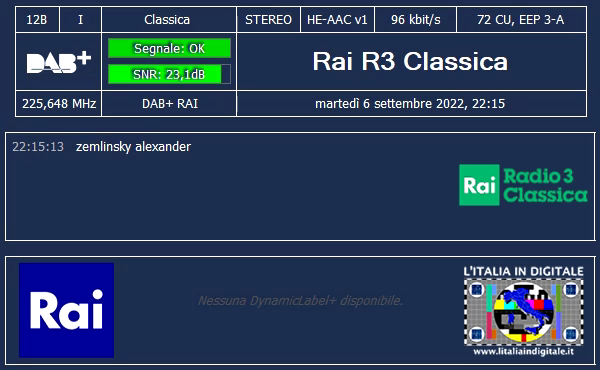Click the HE-AAC v1 codec cell
The image size is (600, 370).
pyautogui.click(x=337, y=20)
